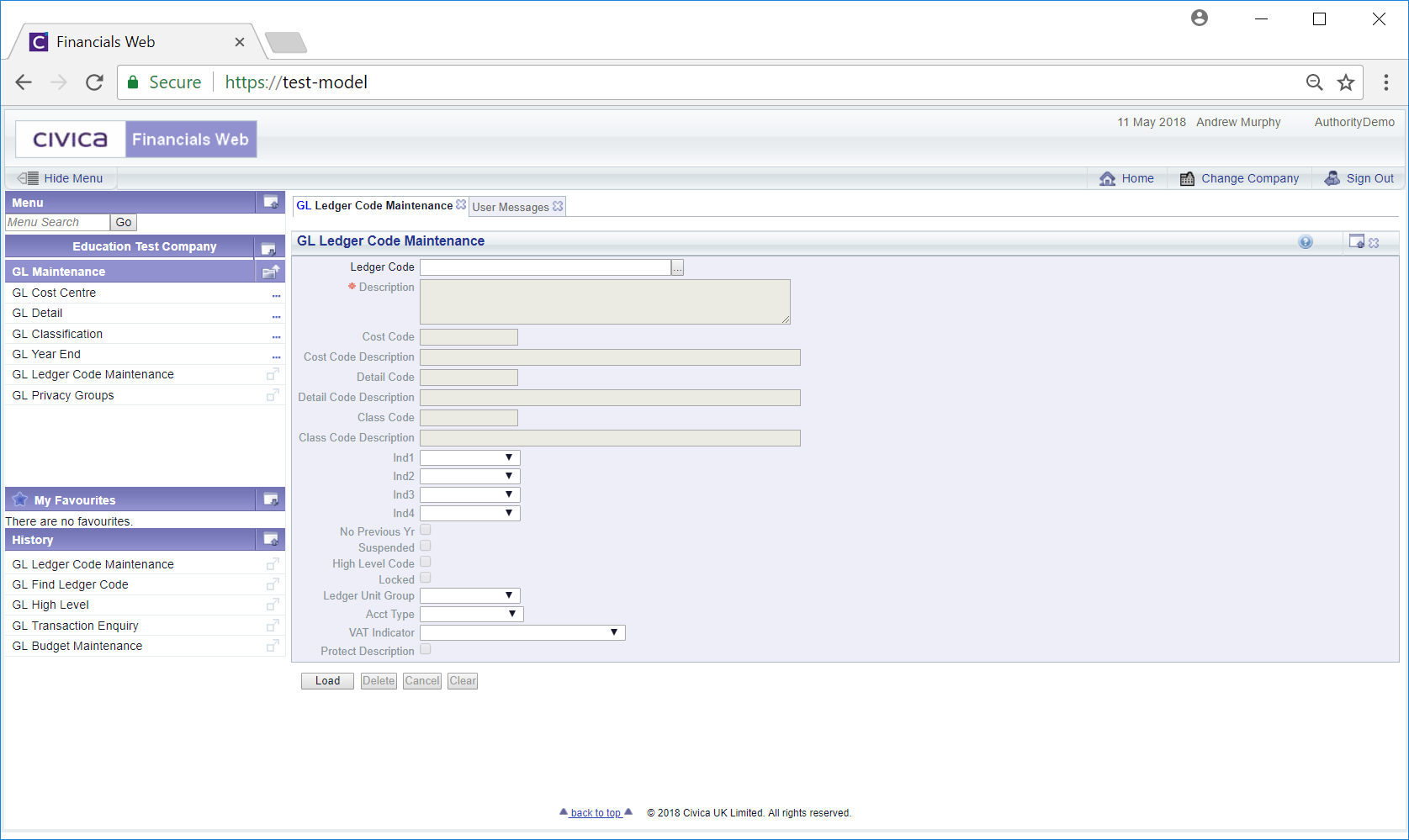Click the Hide Menu arrow icon
The width and height of the screenshot is (1409, 840).
tap(28, 178)
